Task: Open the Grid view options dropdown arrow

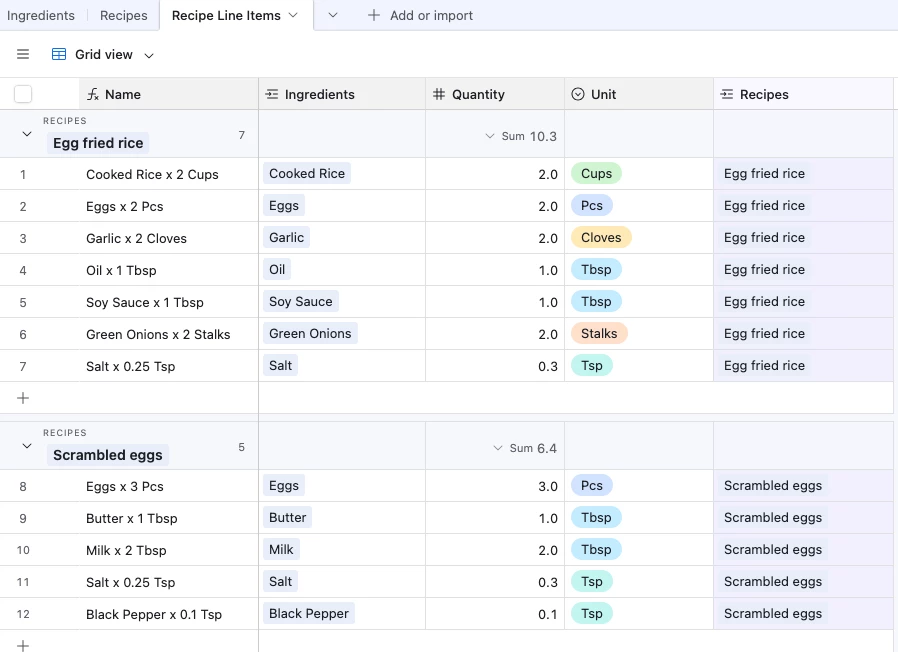Action: tap(149, 55)
